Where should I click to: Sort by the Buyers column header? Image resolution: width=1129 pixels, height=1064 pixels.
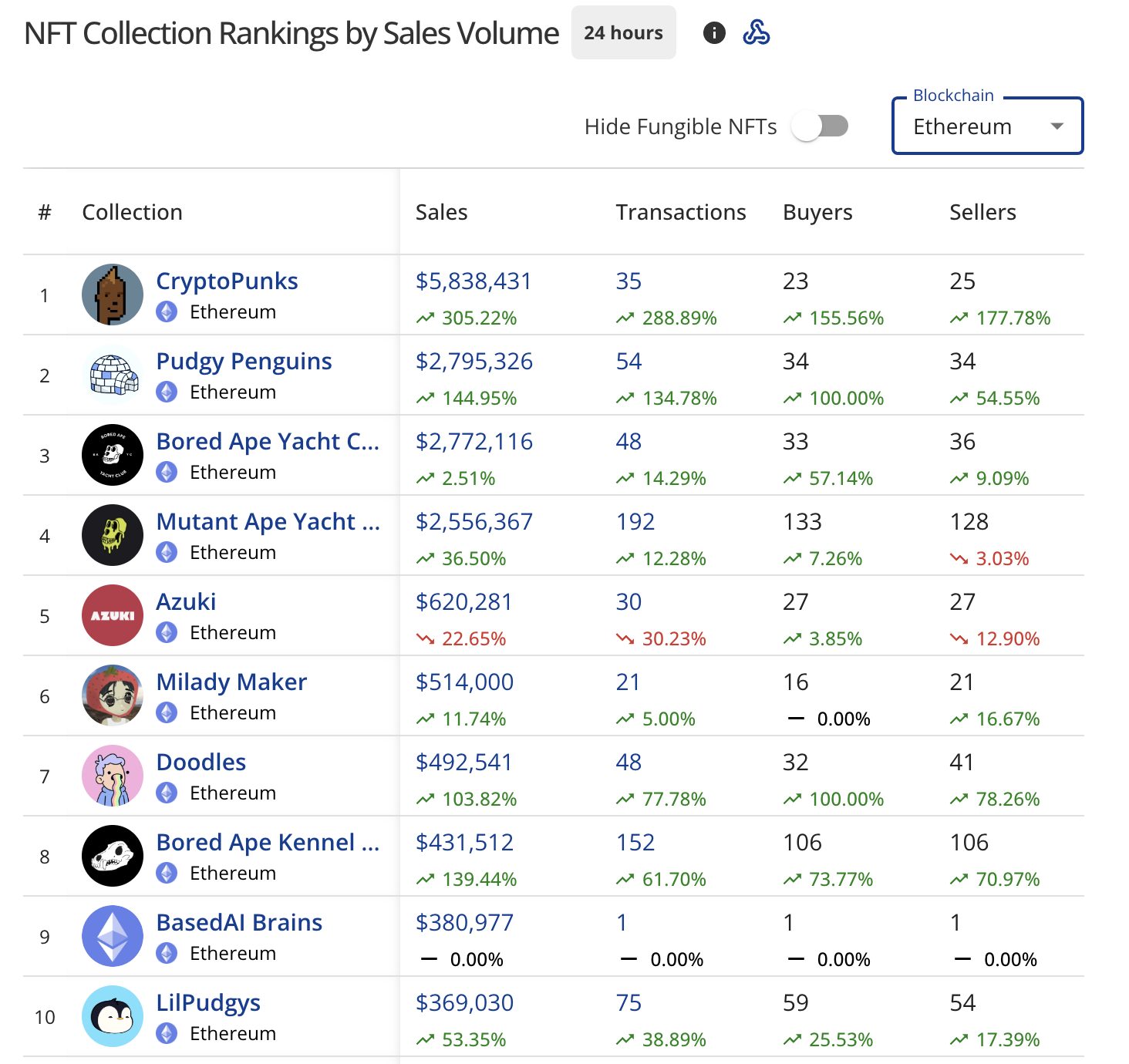point(817,212)
